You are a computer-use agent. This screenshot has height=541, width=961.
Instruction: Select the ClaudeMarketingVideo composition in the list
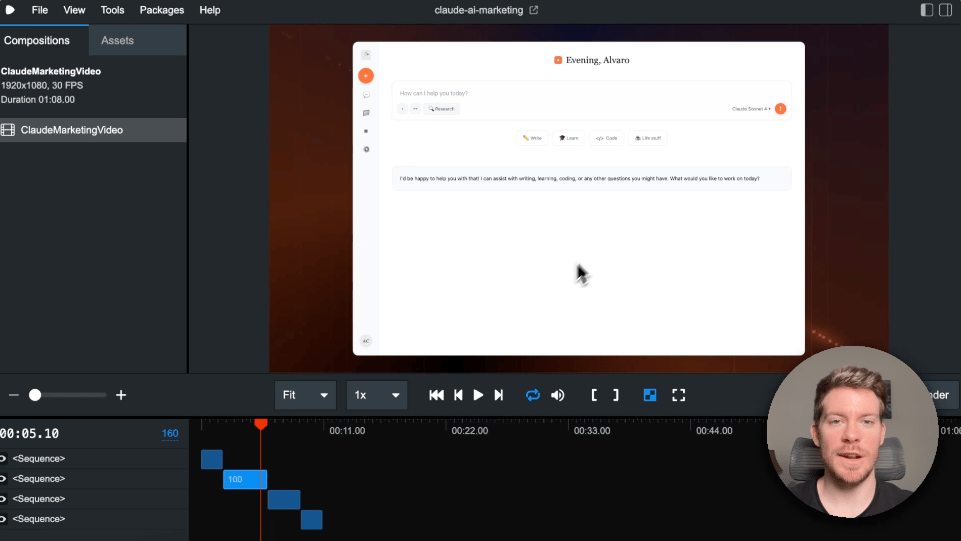tap(93, 130)
